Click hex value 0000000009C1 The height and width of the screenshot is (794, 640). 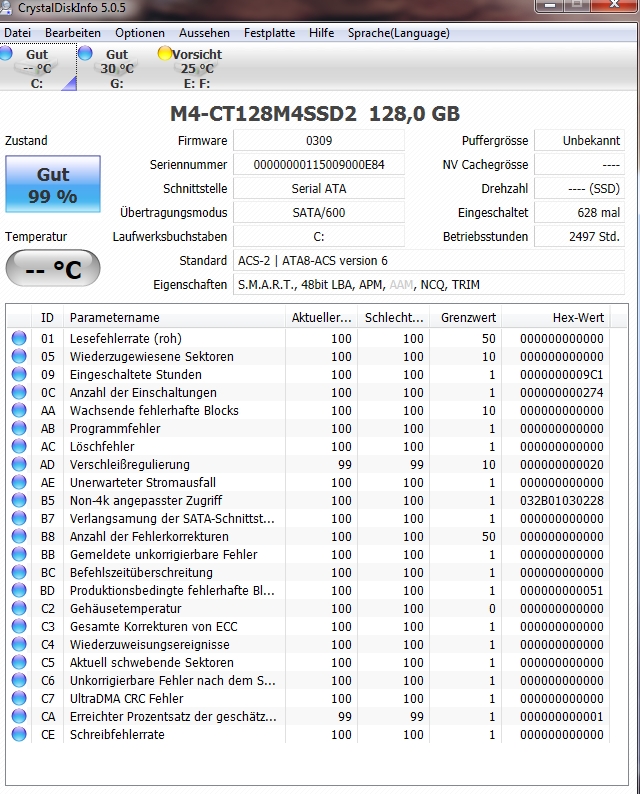point(562,374)
